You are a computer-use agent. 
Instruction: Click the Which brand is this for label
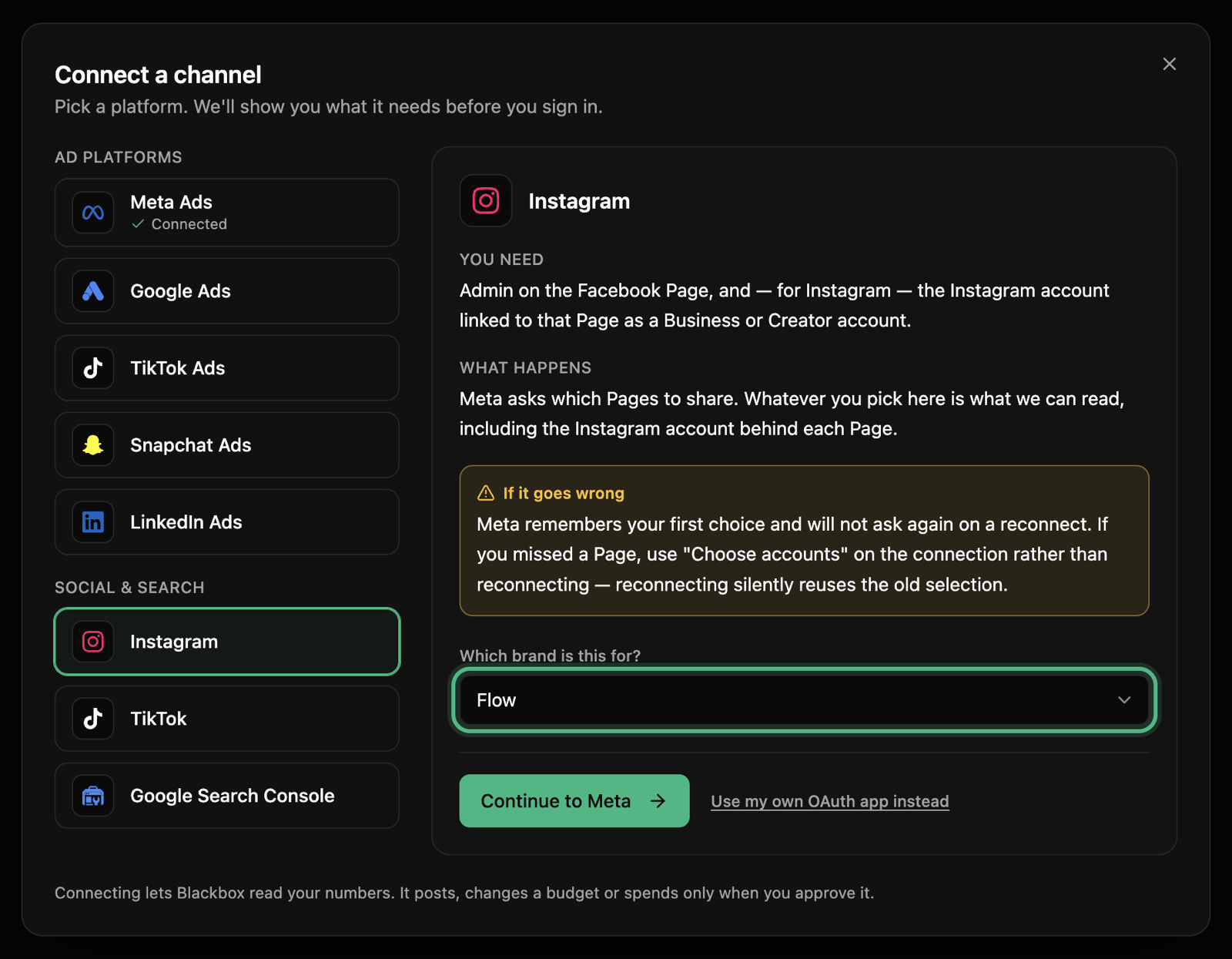[x=550, y=656]
